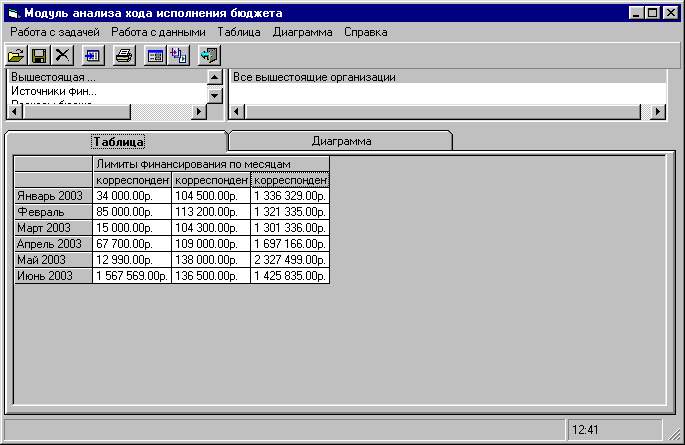Click cell 85 000.00р.
This screenshot has height=445, width=685.
pyautogui.click(x=132, y=212)
